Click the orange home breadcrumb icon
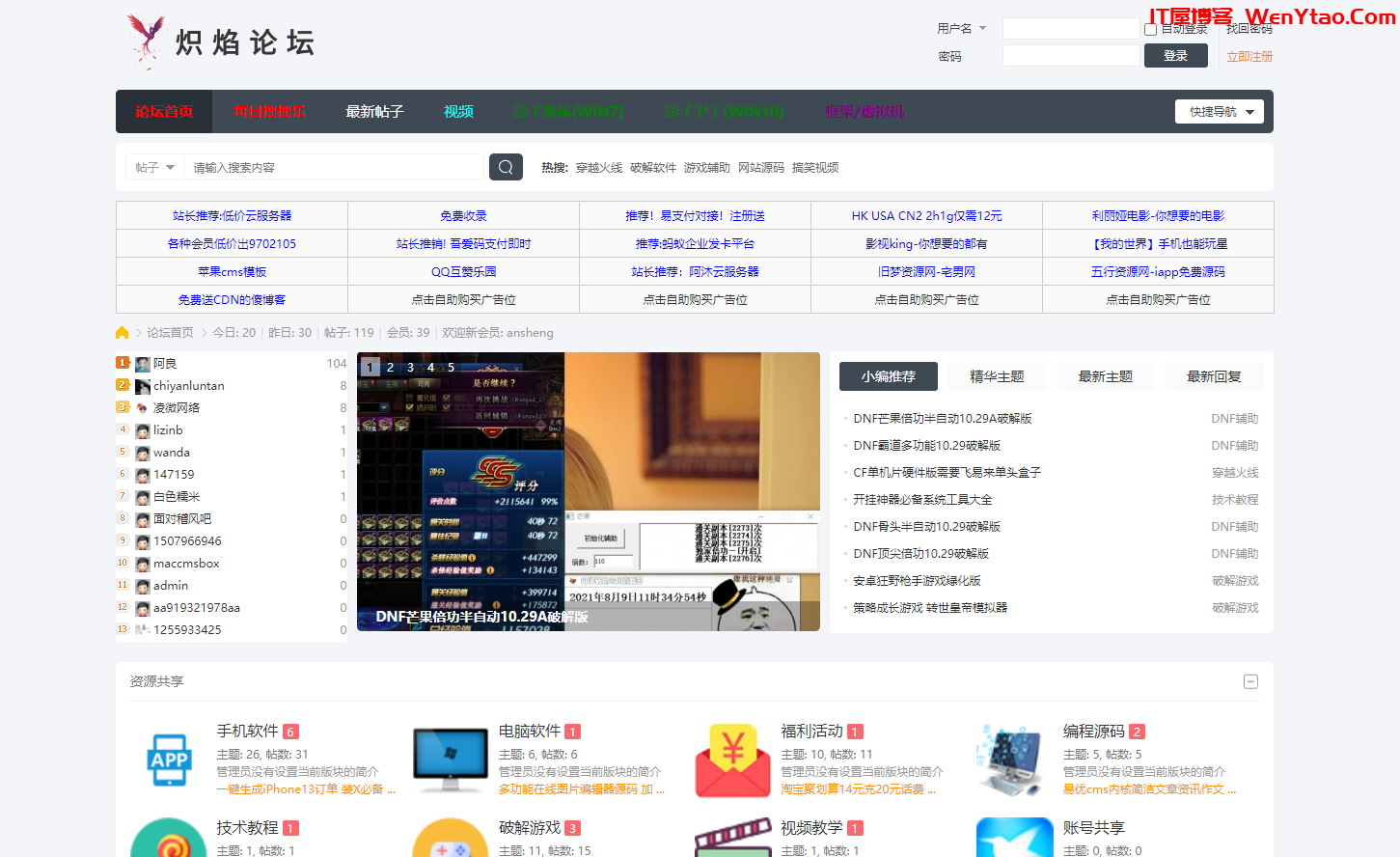The height and width of the screenshot is (857, 1400). (122, 333)
